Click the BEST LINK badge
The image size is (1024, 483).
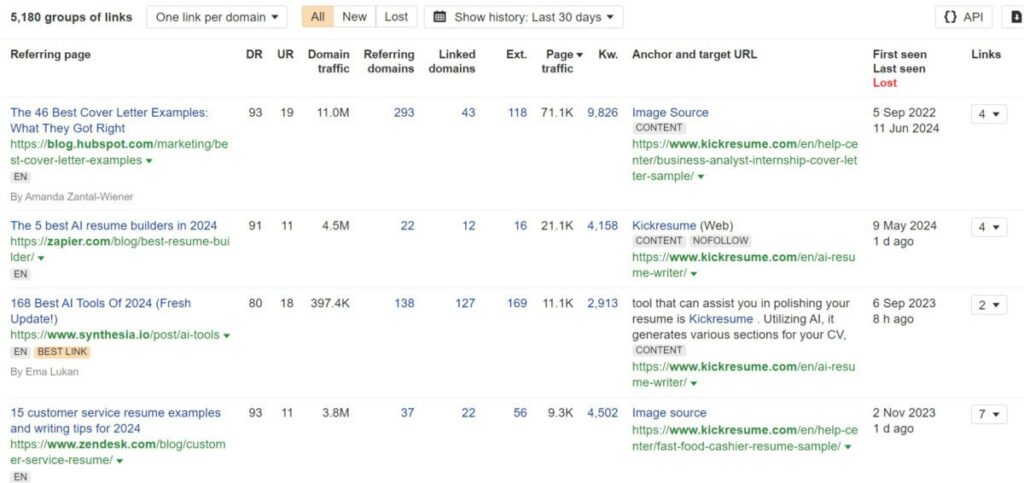point(62,352)
